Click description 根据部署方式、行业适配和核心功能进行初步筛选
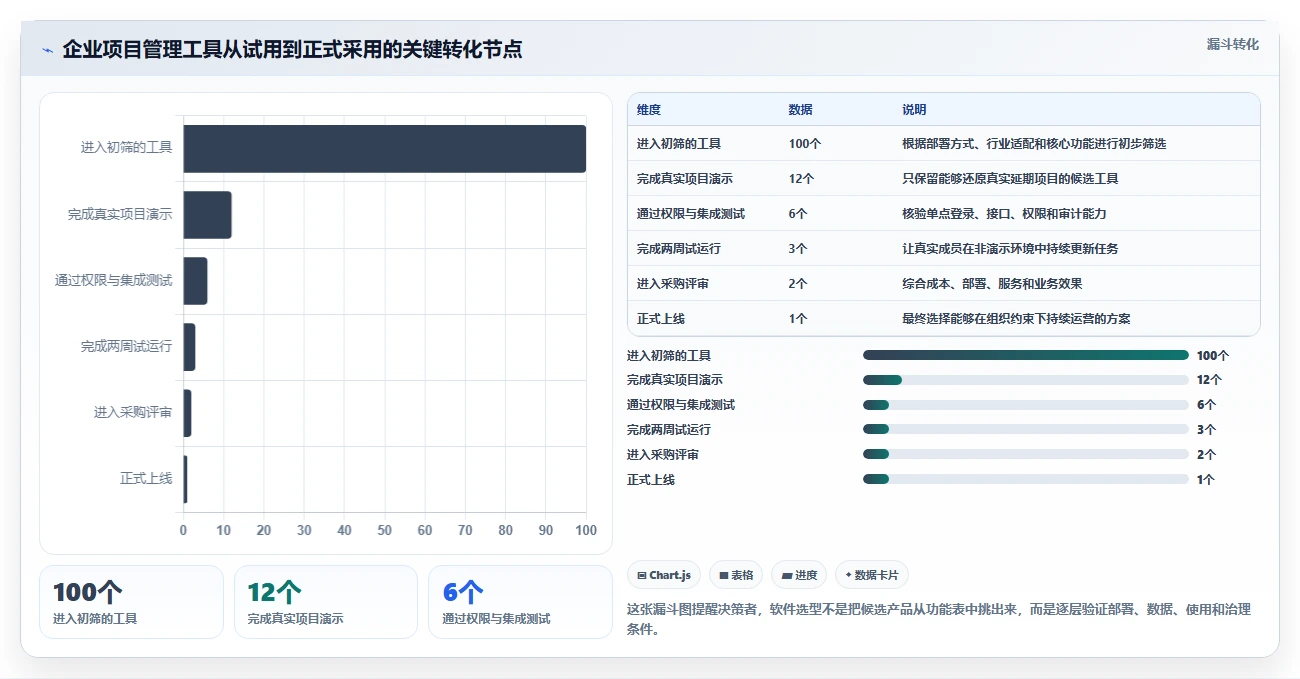Viewport: 1300px width, 679px height. (1034, 144)
